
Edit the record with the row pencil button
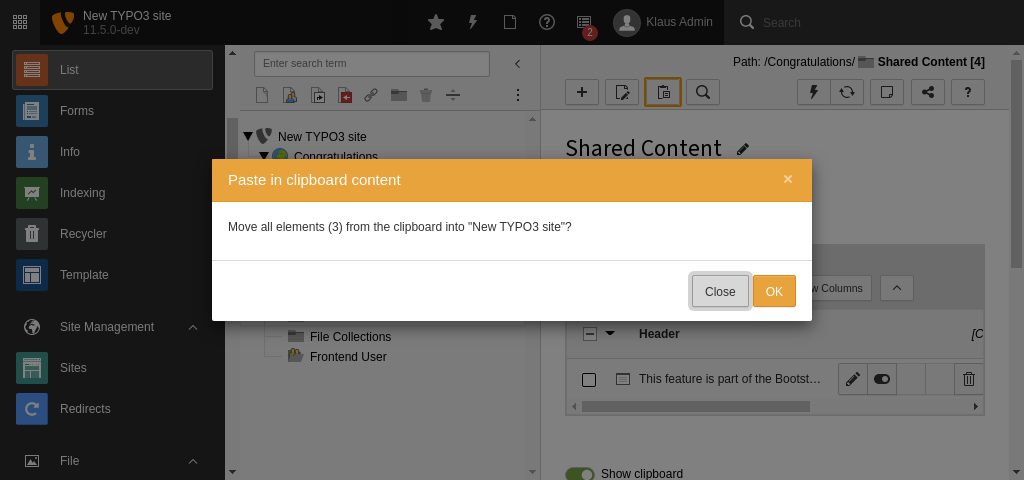(853, 379)
